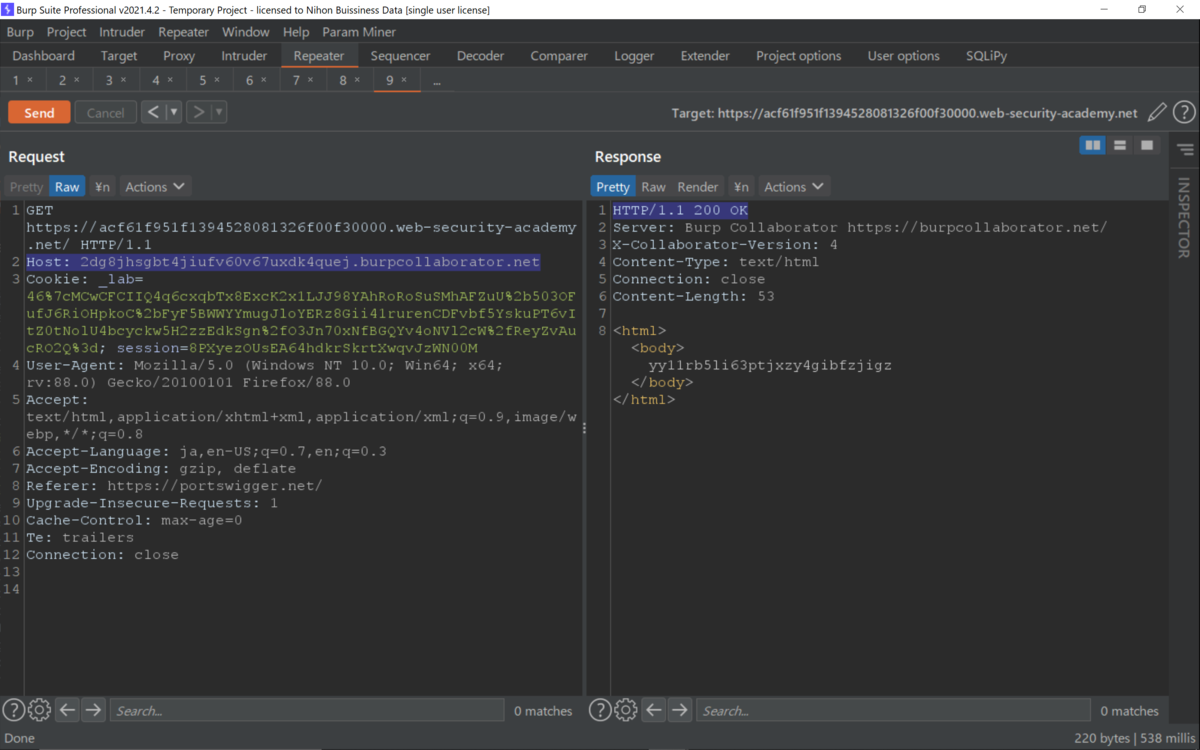Open the SQLiPy tab
Image resolution: width=1200 pixels, height=750 pixels.
(986, 56)
